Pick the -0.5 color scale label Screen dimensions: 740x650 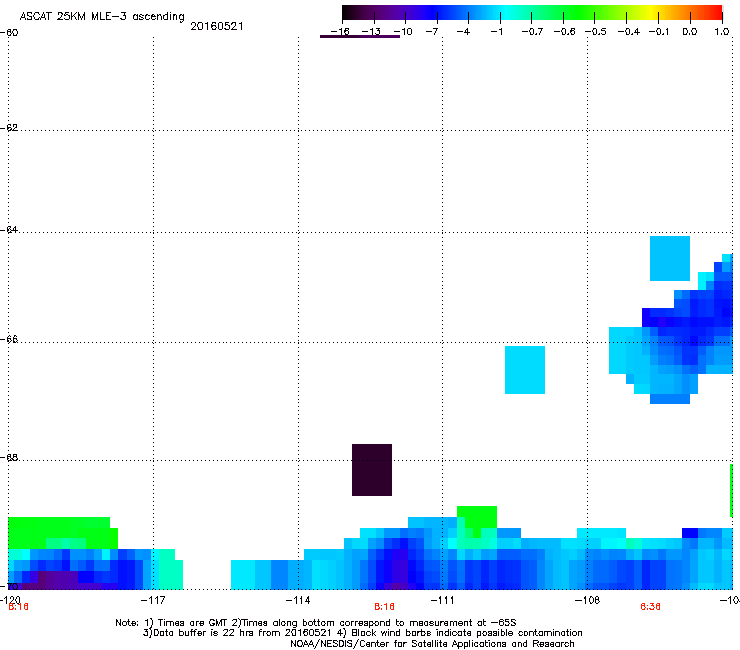(x=596, y=32)
